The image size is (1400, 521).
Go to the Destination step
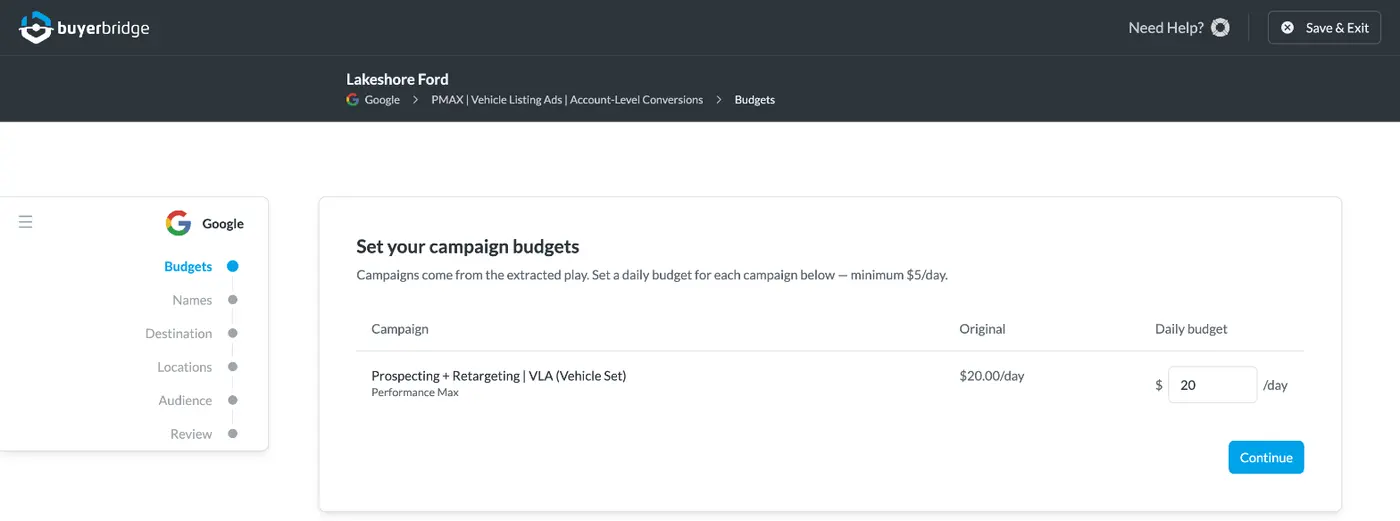pos(179,334)
